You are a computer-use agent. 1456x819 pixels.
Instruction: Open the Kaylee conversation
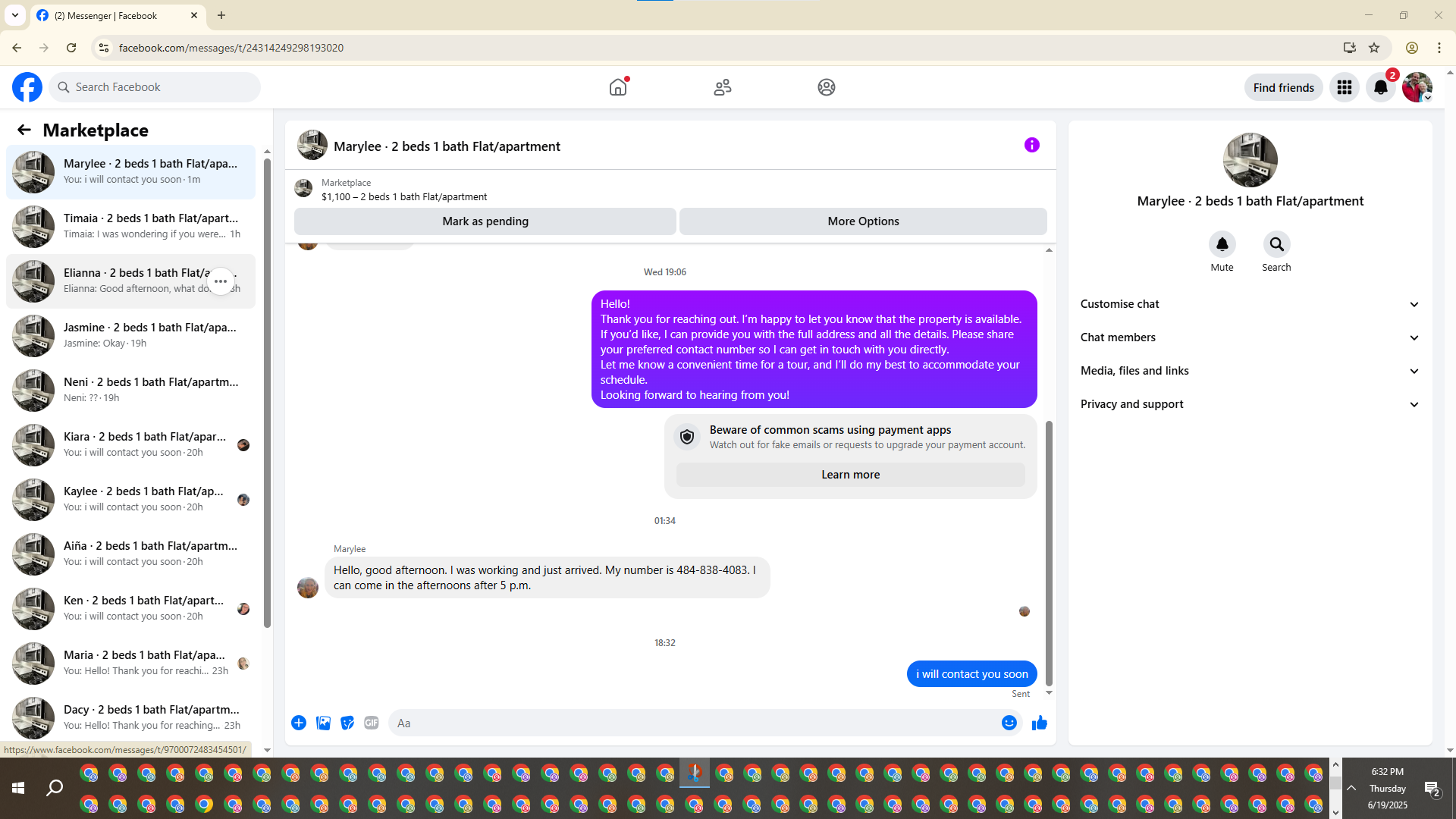130,500
